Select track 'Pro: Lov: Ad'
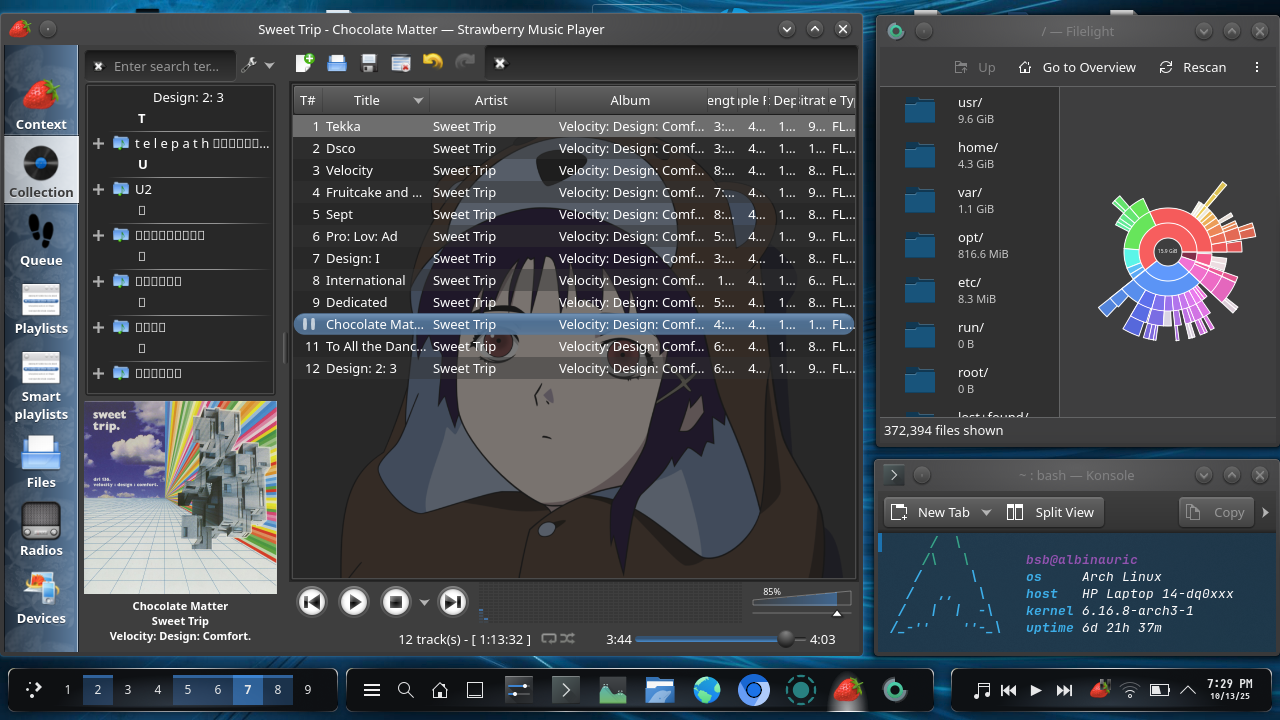 (574, 236)
